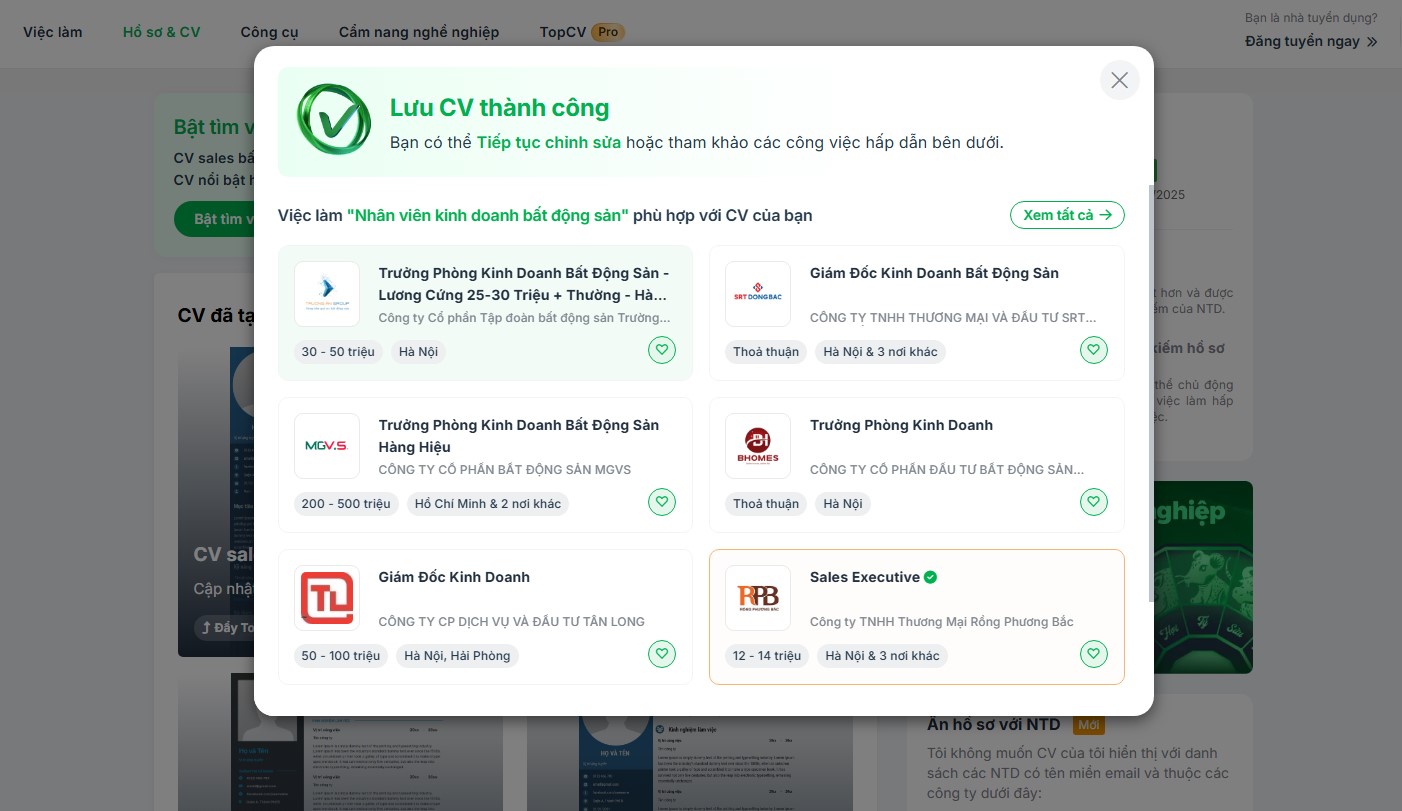Image resolution: width=1402 pixels, height=811 pixels.
Task: Open the Hồ sơ & CV menu
Action: [x=162, y=32]
